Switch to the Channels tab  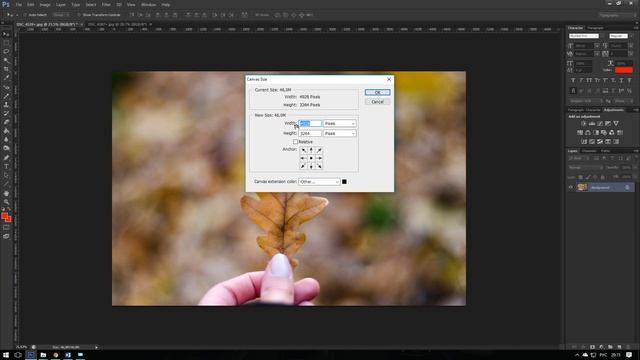[x=589, y=151]
